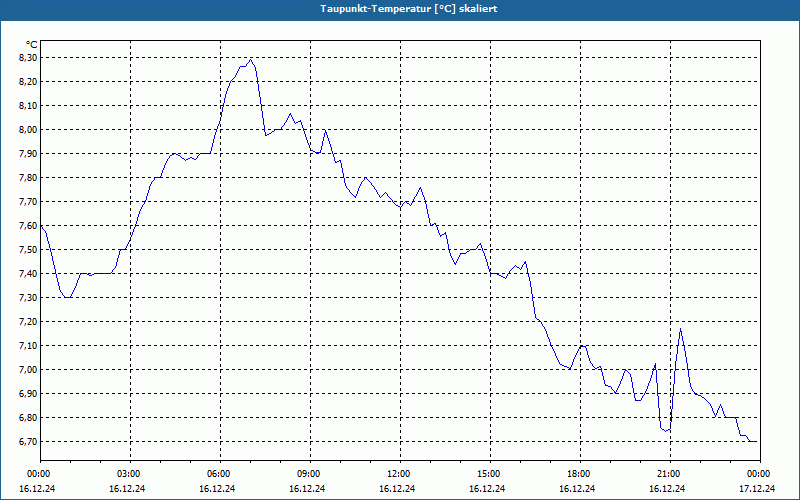The width and height of the screenshot is (800, 500).
Task: Click the 6,80 y-axis label
Action: pos(28,417)
